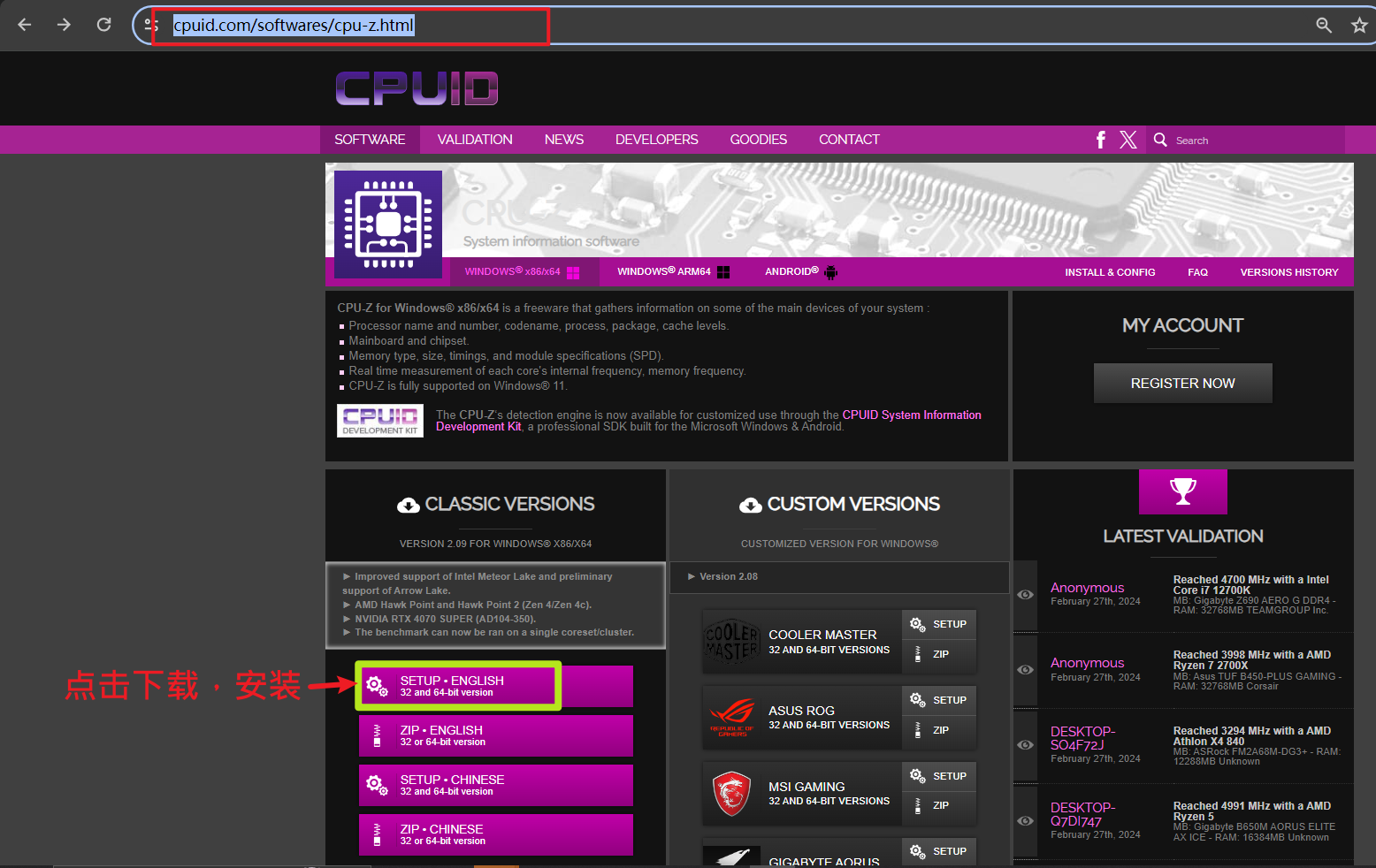1376x868 pixels.
Task: Download ZIP English 32 or 64-bit version
Action: pyautogui.click(x=495, y=735)
